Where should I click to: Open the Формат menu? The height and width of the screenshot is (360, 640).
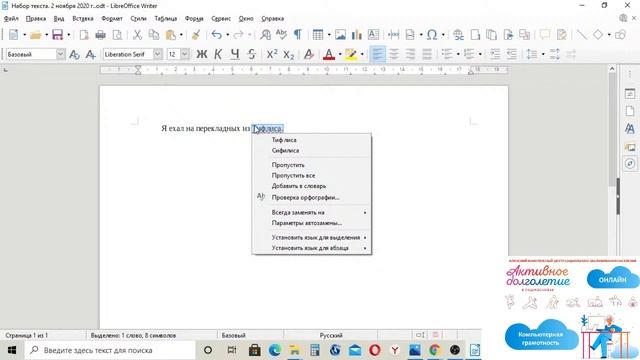tap(112, 18)
